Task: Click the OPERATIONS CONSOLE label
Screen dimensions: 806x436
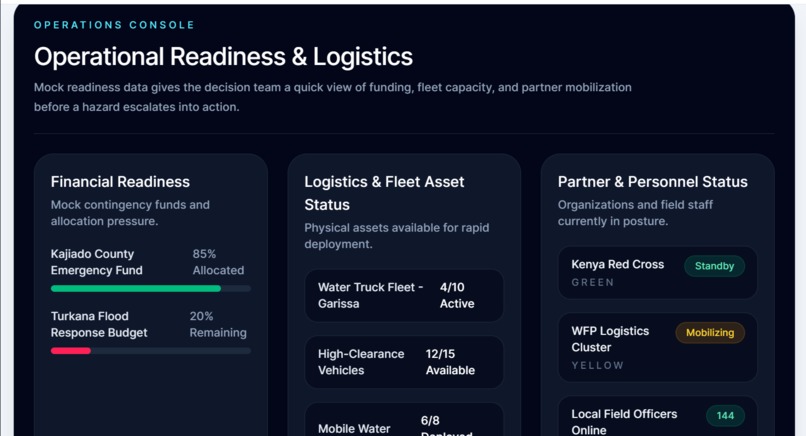Action: pos(114,25)
